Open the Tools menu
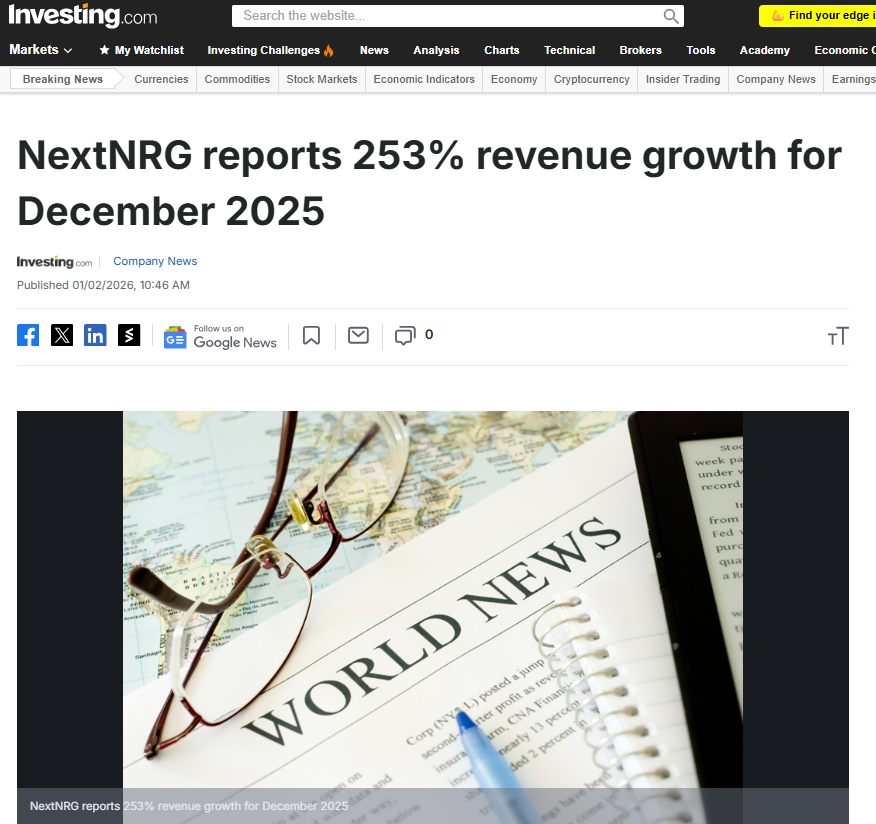 (701, 50)
